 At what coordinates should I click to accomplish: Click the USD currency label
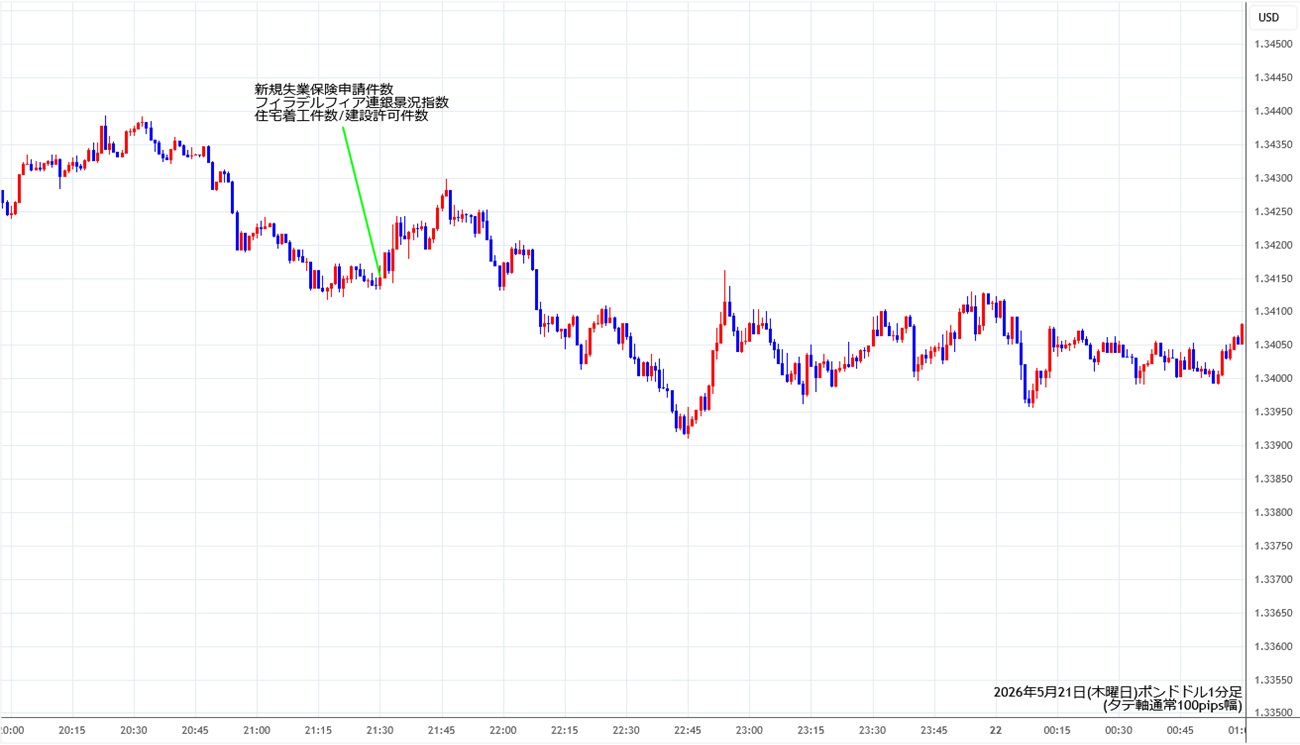(1268, 17)
